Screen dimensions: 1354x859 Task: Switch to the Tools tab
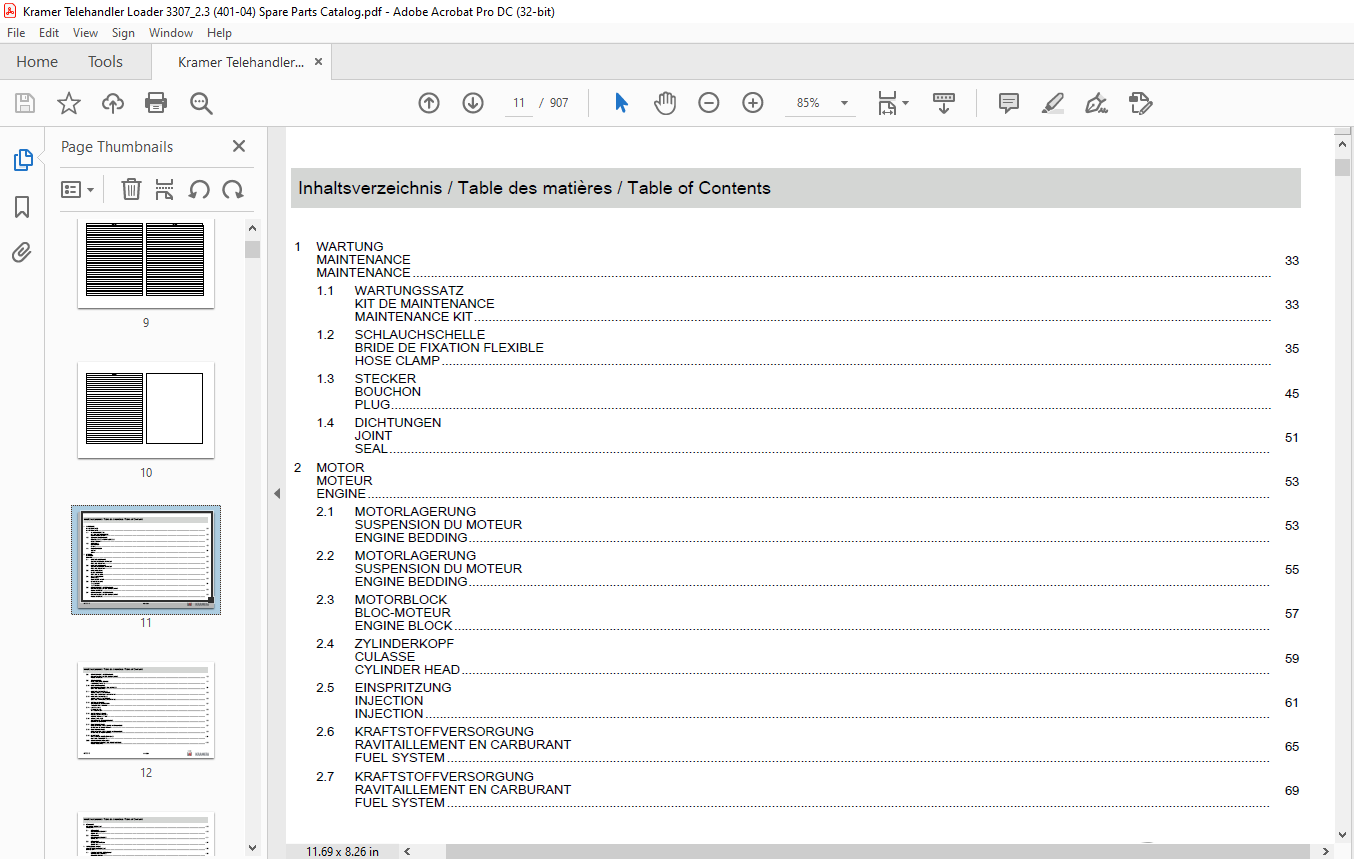(105, 62)
